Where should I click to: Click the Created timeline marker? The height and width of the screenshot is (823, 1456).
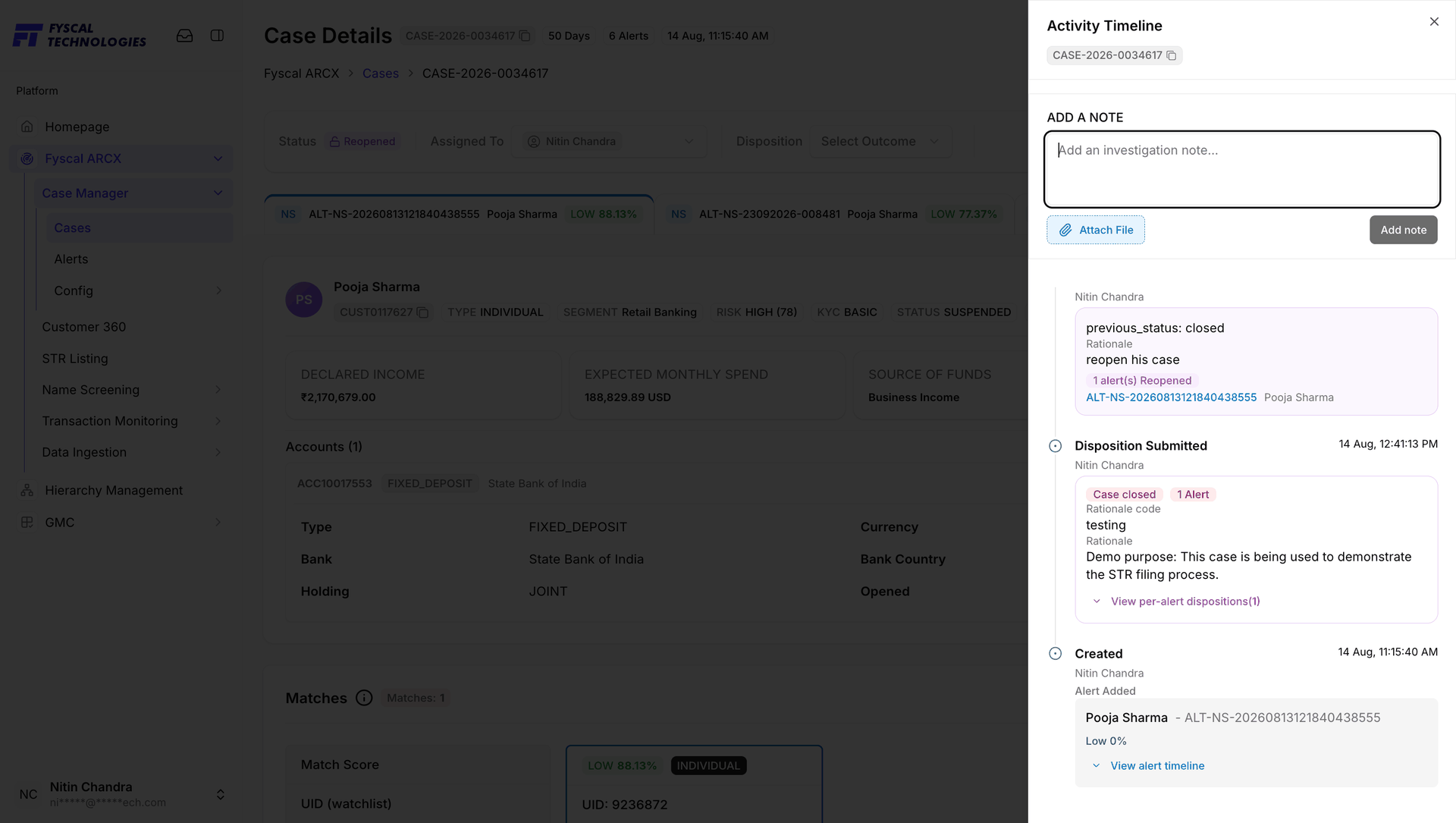pyautogui.click(x=1055, y=654)
